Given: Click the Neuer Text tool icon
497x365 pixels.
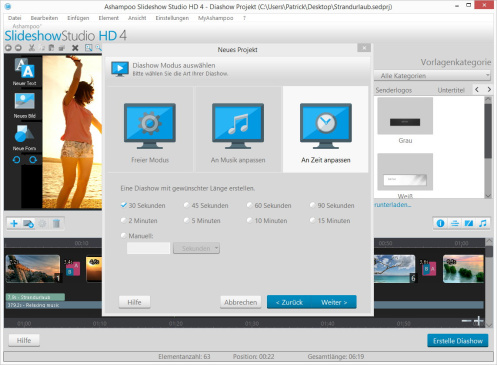Looking at the screenshot, I should pos(24,69).
